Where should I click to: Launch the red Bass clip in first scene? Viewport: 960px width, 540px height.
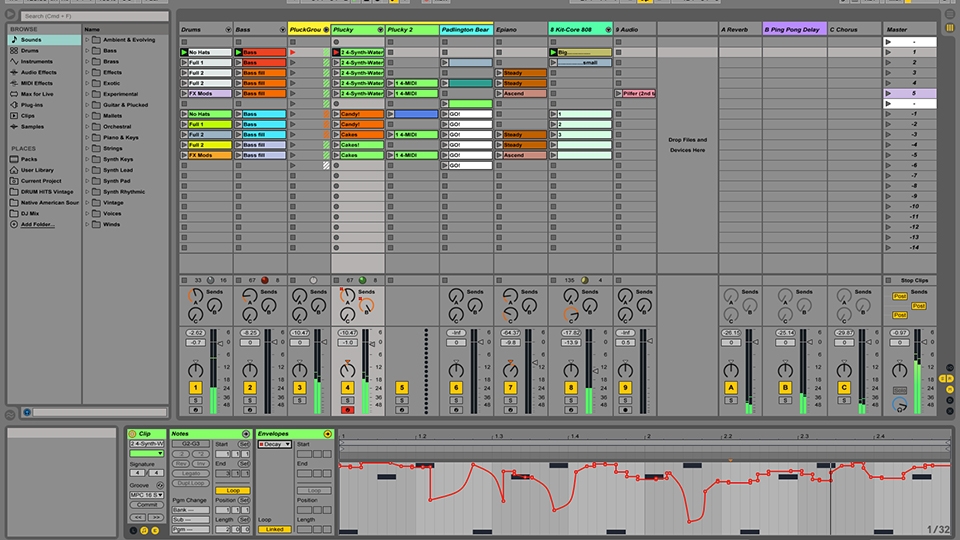(239, 52)
